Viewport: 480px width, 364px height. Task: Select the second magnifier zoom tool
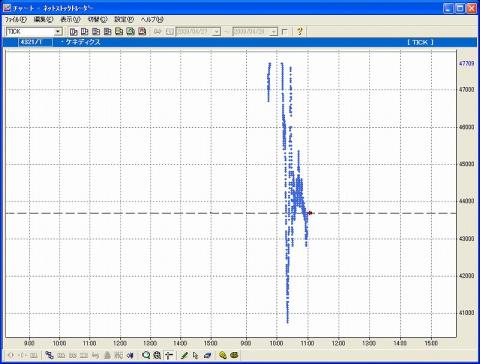tap(157, 355)
